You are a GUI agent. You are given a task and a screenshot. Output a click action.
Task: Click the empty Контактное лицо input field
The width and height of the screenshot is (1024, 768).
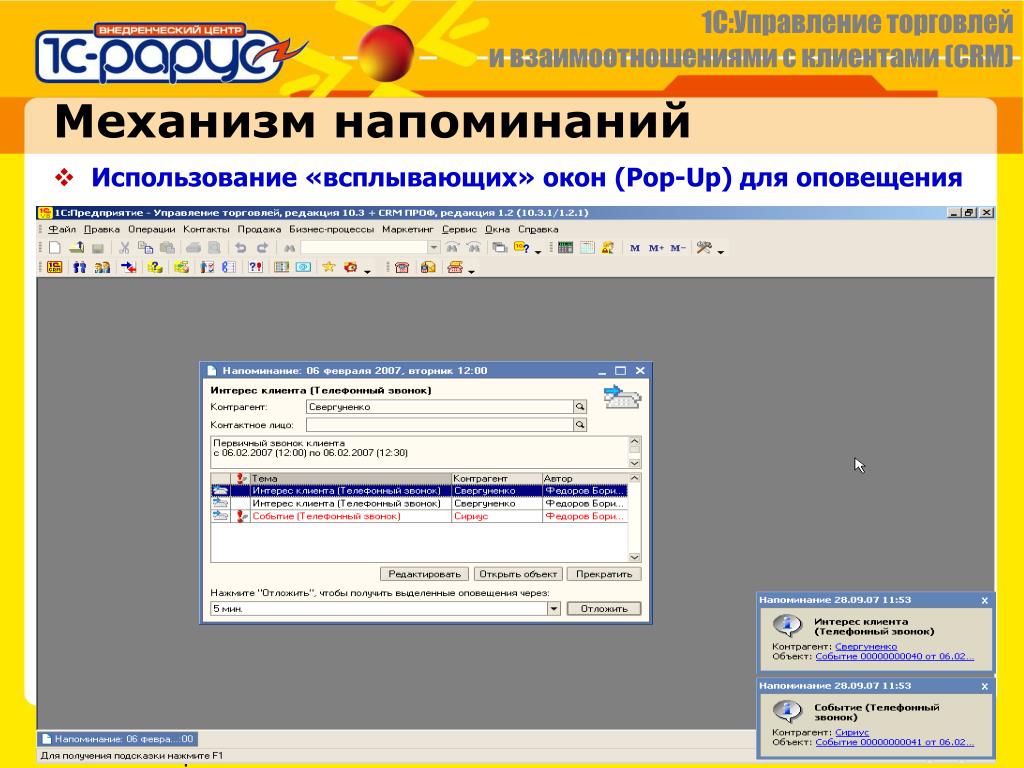click(x=440, y=425)
